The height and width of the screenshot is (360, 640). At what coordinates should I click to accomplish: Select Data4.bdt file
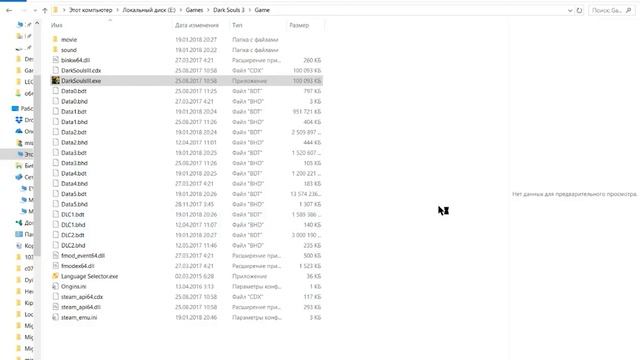point(74,173)
